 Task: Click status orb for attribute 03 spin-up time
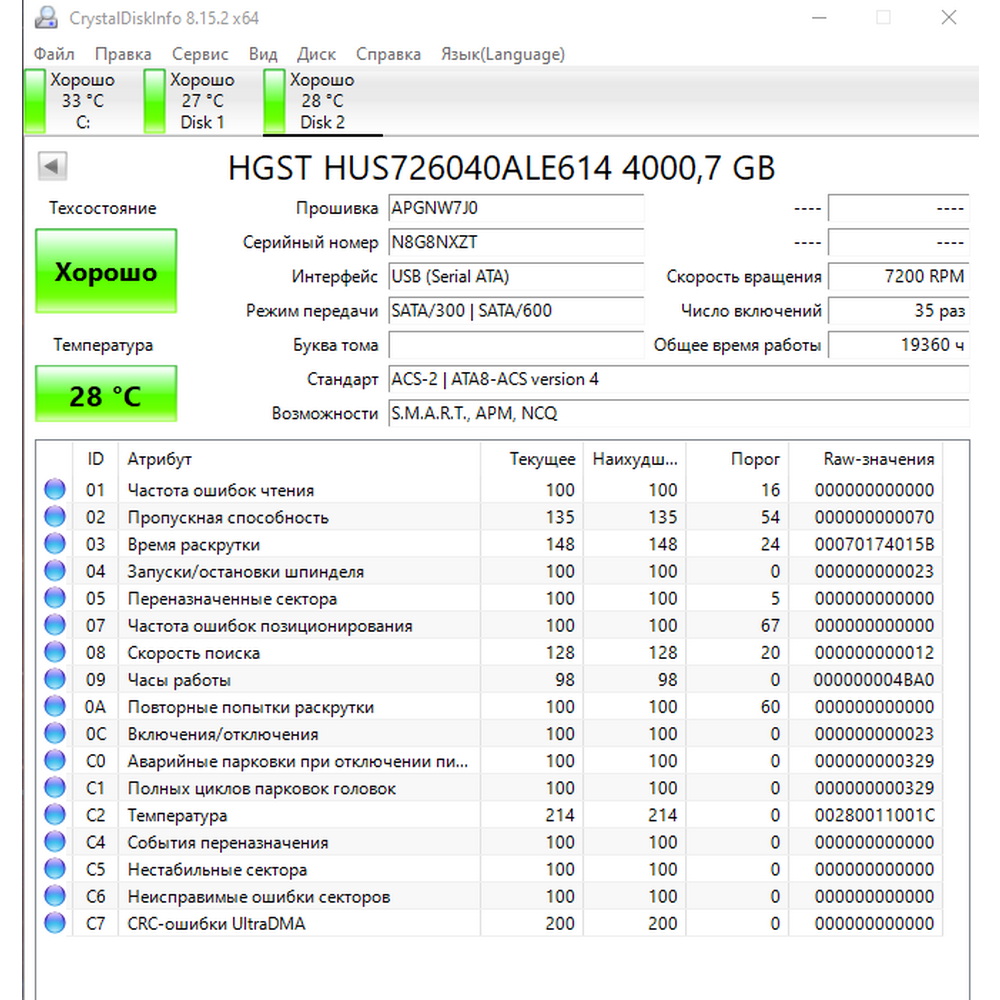point(55,543)
